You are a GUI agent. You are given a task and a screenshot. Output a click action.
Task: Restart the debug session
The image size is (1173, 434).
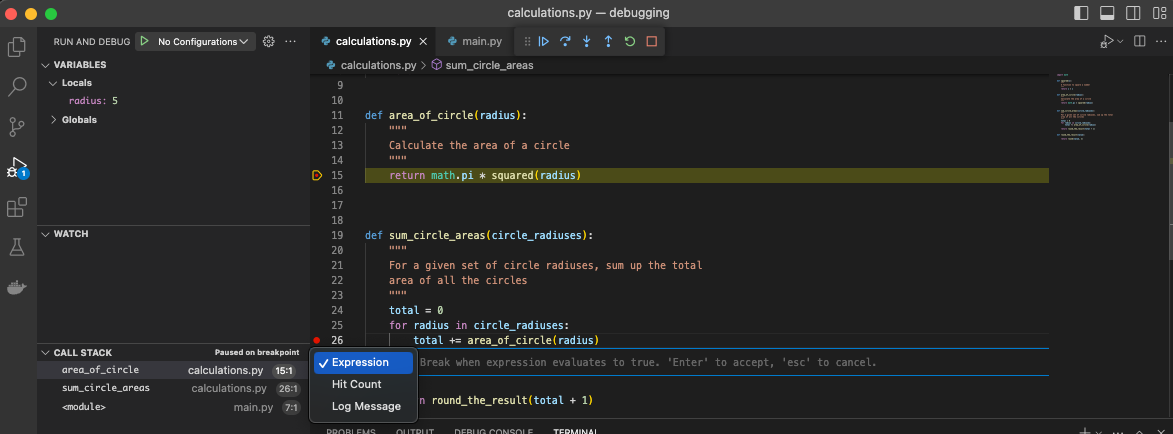630,41
